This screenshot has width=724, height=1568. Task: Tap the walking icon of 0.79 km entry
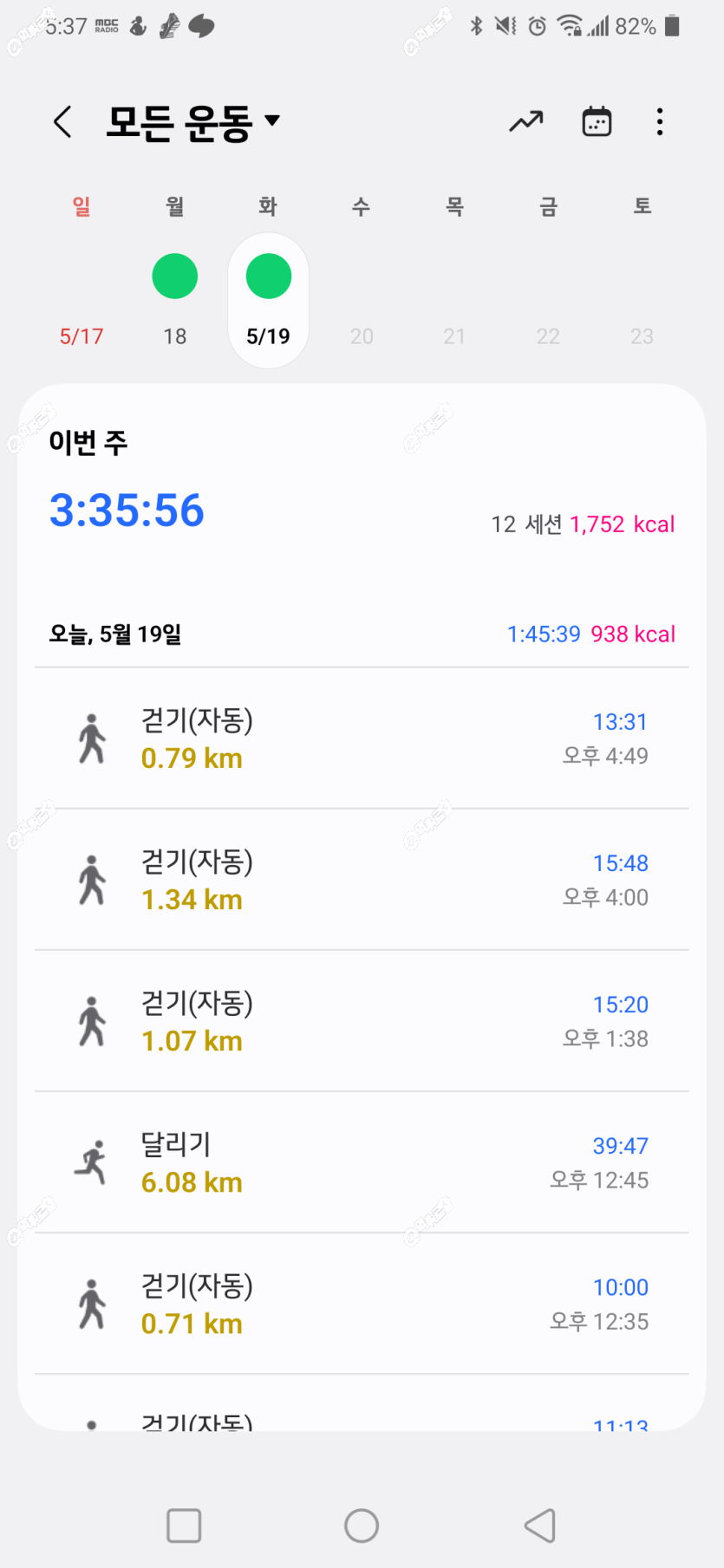click(92, 738)
